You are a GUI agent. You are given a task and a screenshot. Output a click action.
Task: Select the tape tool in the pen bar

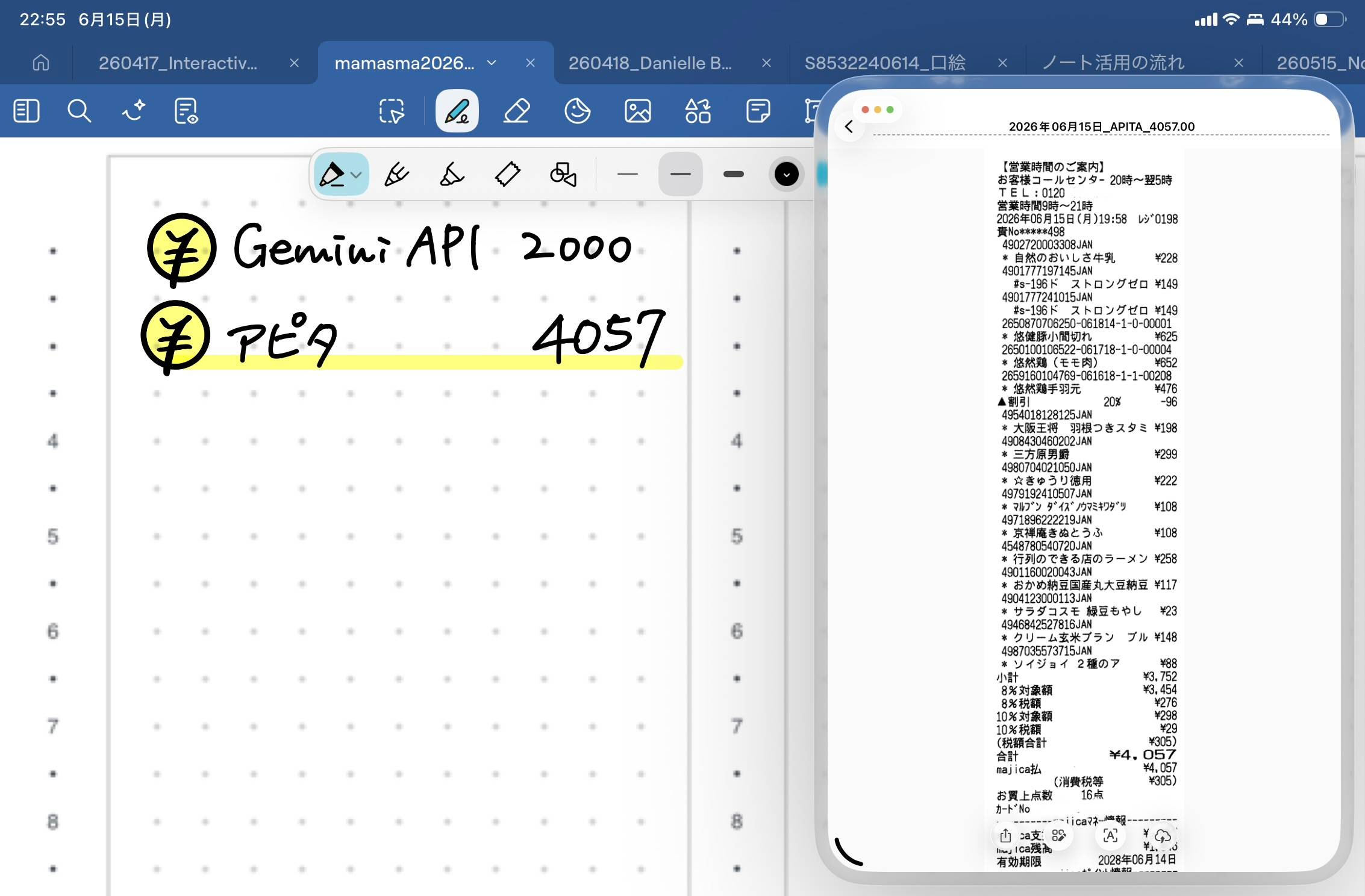point(507,175)
